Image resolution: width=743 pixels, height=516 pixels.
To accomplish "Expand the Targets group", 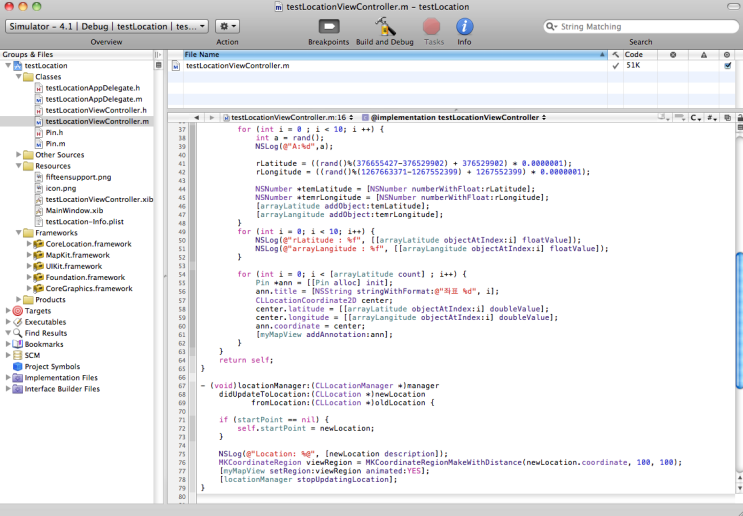I will (8, 311).
